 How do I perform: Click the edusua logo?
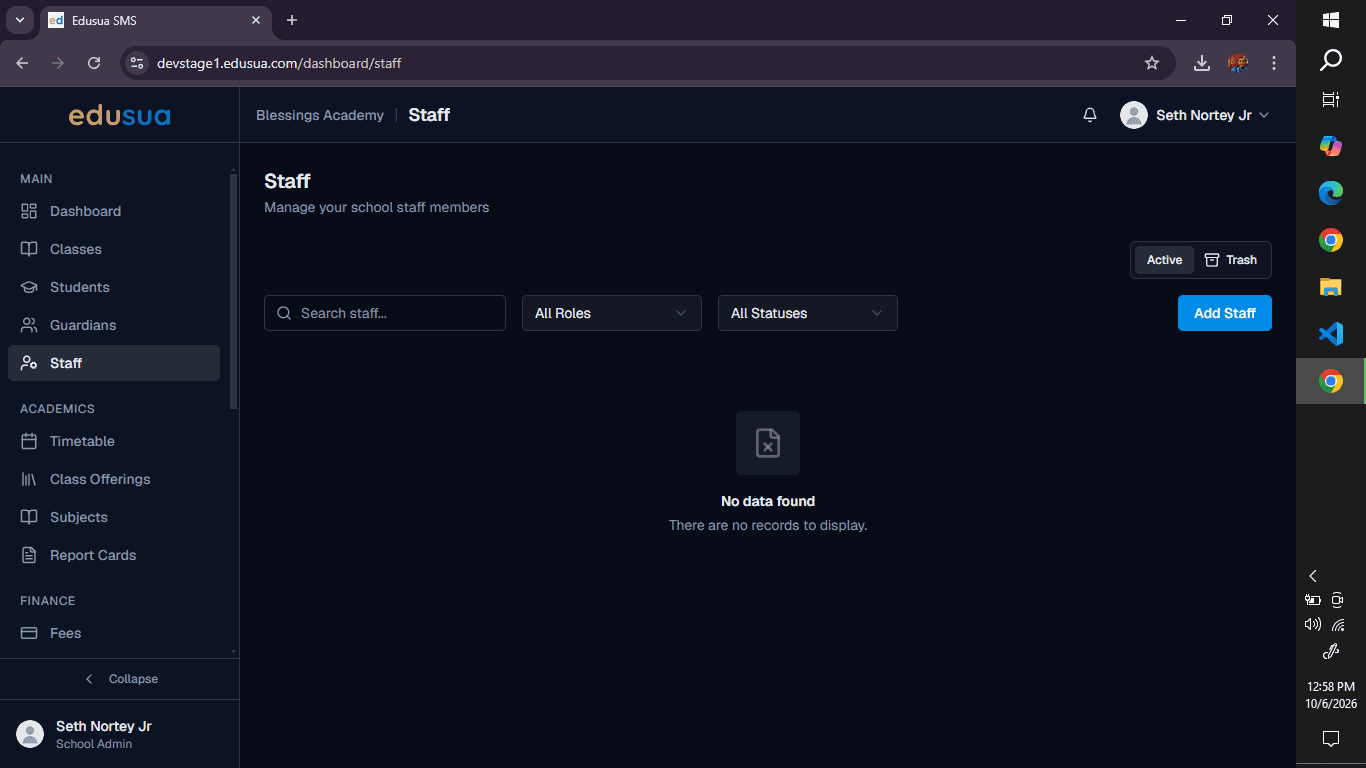[x=119, y=116]
